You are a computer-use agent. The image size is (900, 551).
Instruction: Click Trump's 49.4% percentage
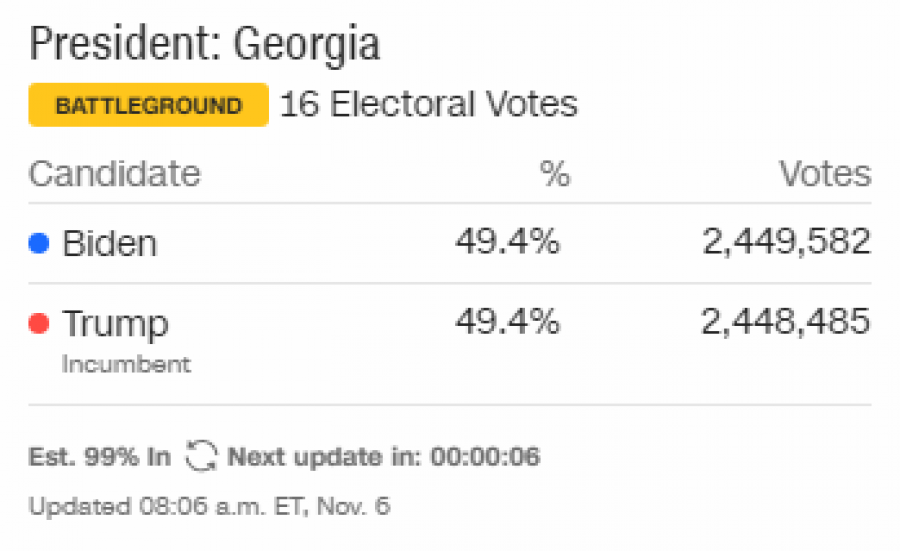point(507,321)
